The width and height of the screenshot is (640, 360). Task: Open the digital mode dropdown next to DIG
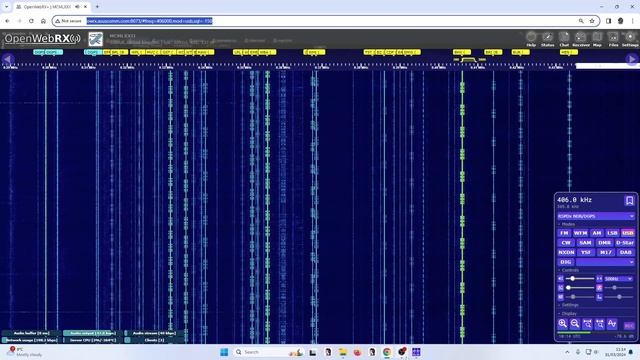click(605, 262)
